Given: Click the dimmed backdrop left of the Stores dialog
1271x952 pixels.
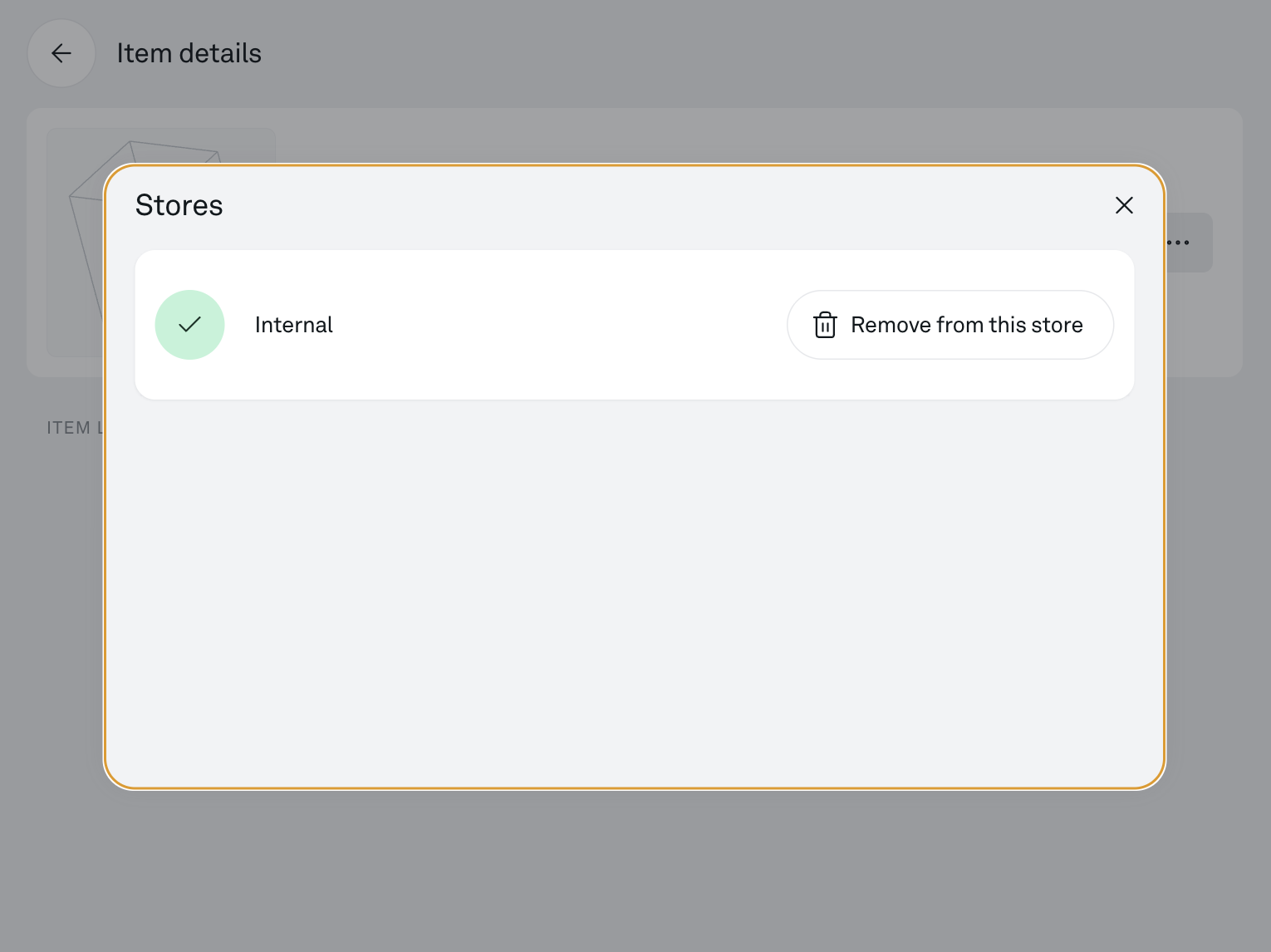Looking at the screenshot, I should pos(50,623).
